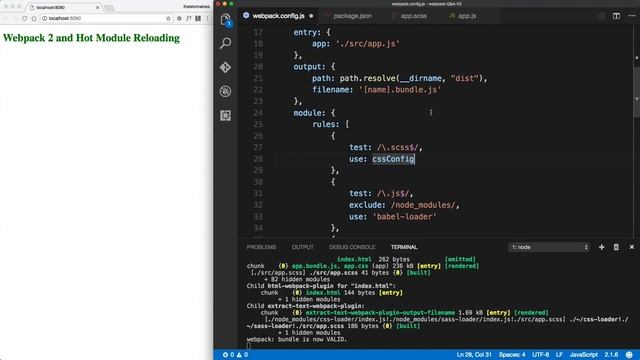Viewport: 640px width, 360px height.
Task: Split the editor
Action: (616, 16)
